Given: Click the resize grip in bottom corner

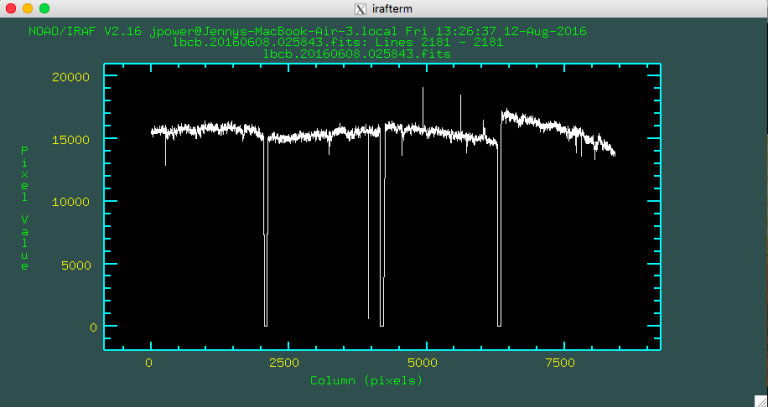Looking at the screenshot, I should click(x=761, y=401).
